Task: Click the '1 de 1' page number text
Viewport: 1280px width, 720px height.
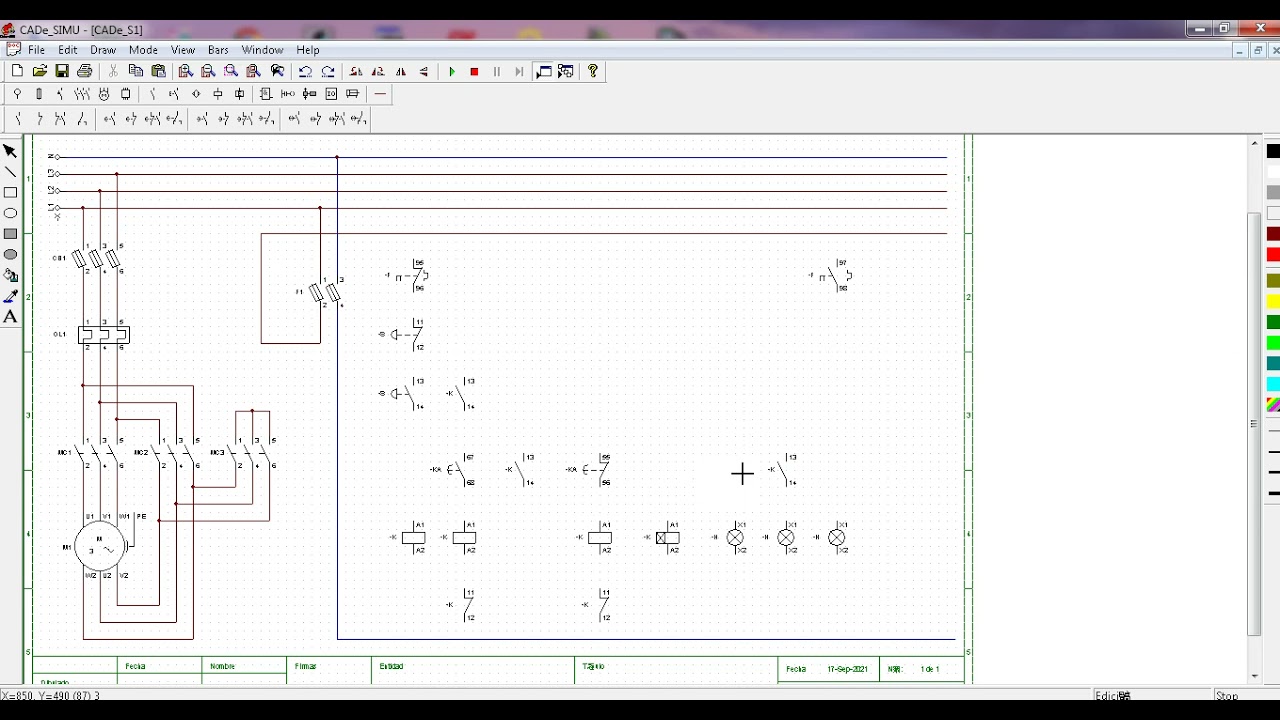Action: 930,669
